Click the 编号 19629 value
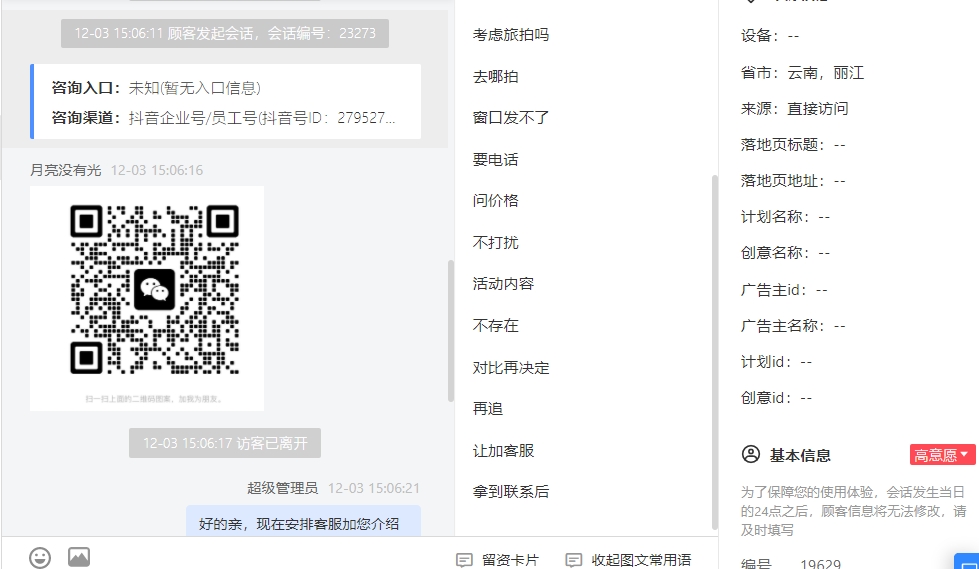The image size is (979, 569). [820, 563]
